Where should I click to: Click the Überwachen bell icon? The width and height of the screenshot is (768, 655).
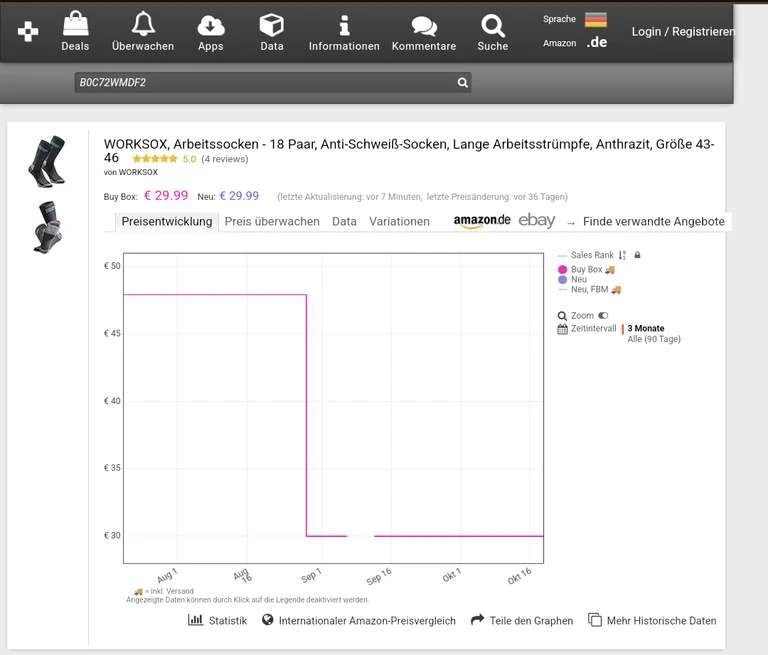tap(143, 24)
